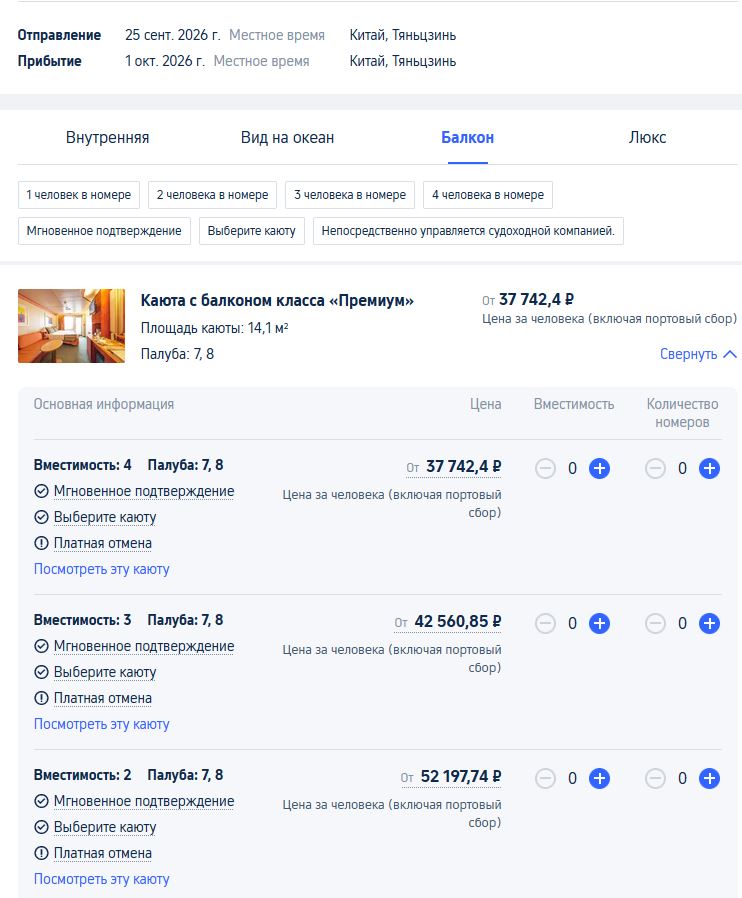Click the Количество номеров column header

click(x=682, y=413)
